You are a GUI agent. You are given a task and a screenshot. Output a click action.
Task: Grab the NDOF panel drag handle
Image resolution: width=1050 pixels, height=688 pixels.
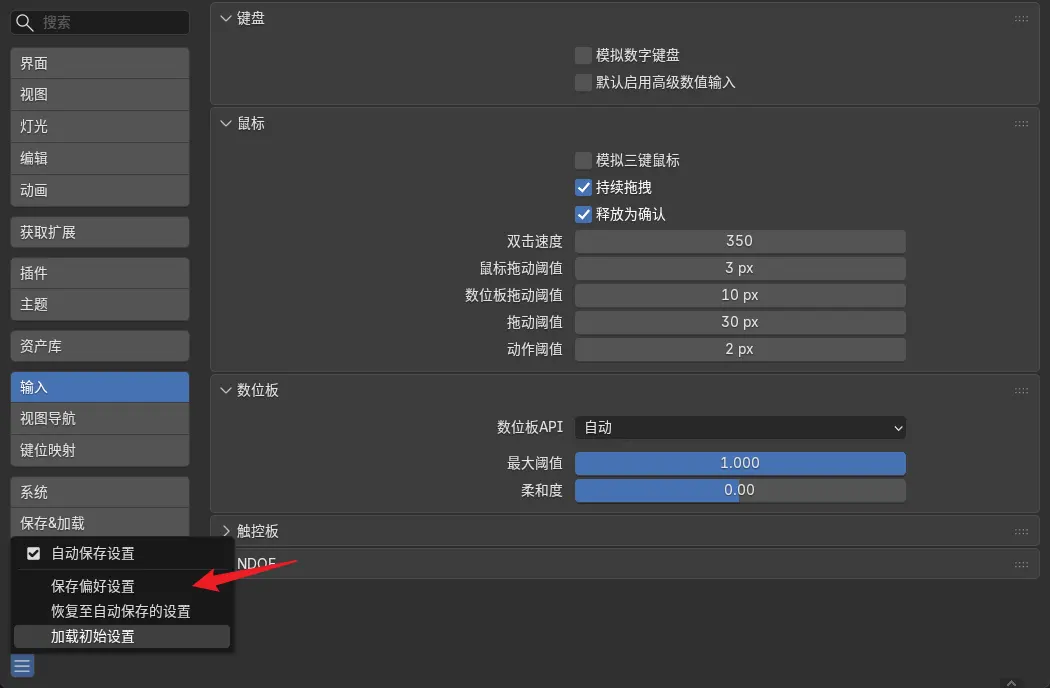[1021, 564]
